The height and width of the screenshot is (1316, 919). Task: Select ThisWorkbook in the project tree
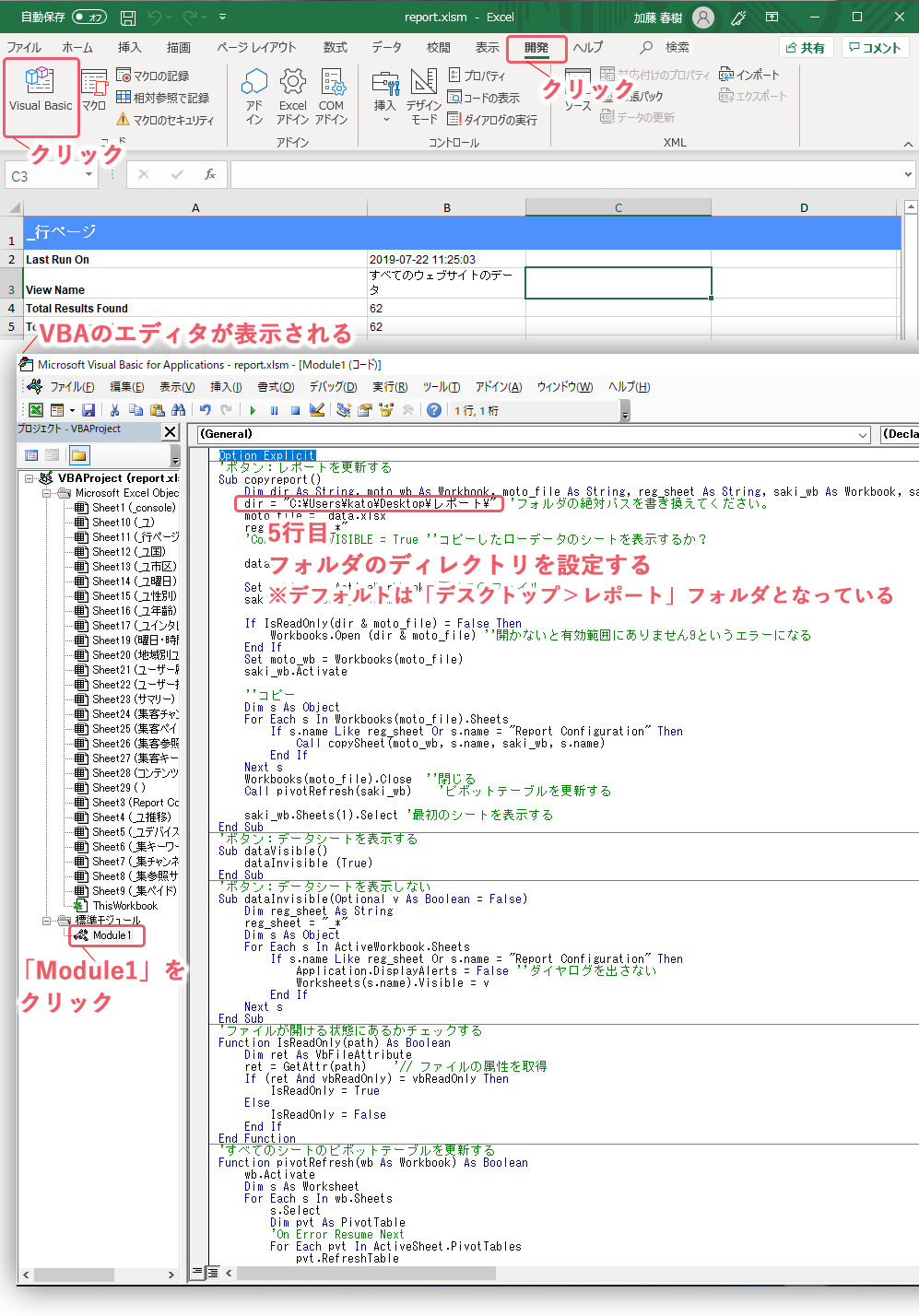118,906
